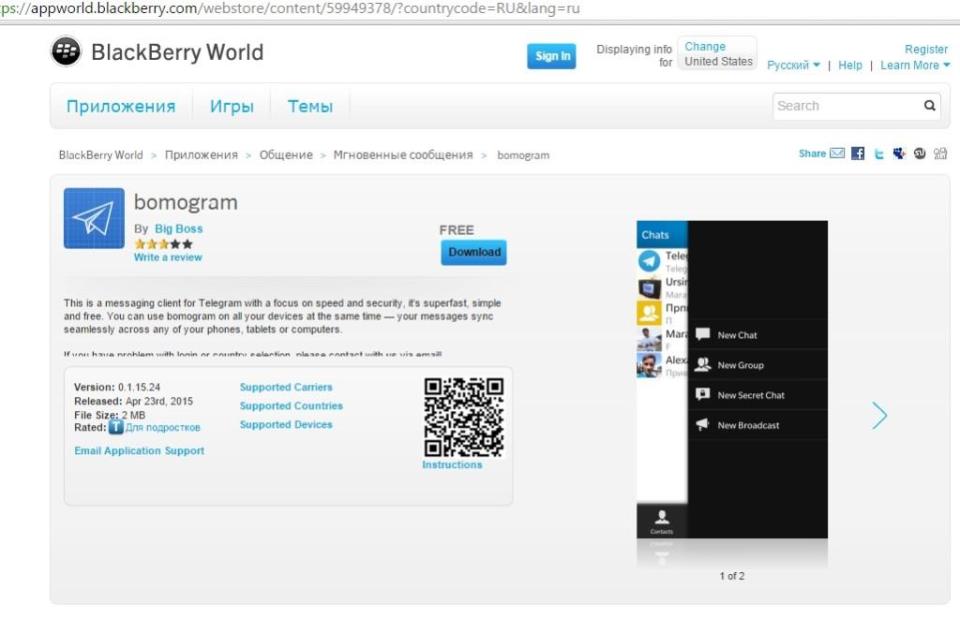Click Write a review link
Image resolution: width=960 pixels, height=617 pixels.
(x=168, y=257)
